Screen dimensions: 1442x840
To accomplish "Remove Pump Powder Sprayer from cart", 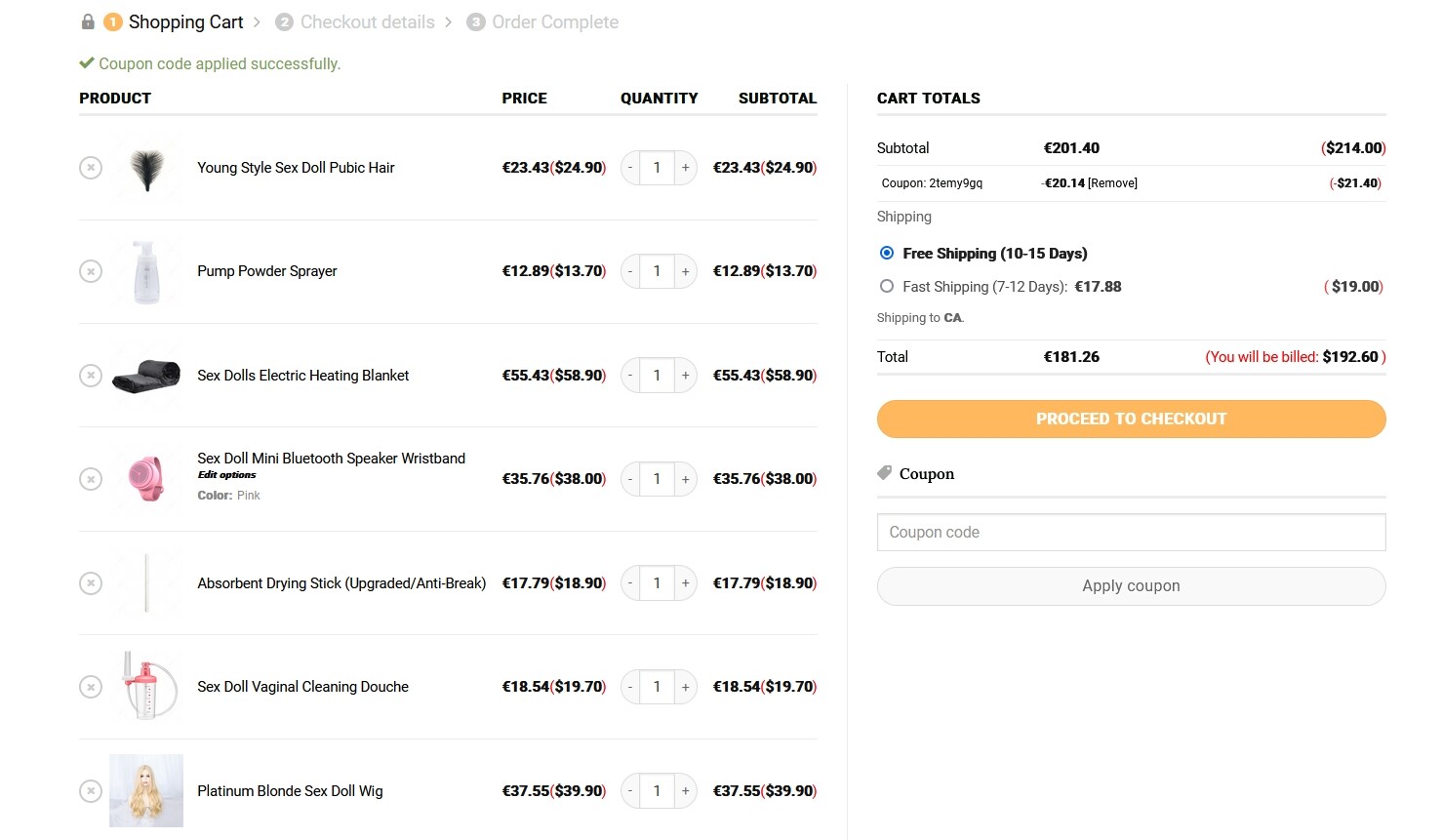I will tap(91, 271).
